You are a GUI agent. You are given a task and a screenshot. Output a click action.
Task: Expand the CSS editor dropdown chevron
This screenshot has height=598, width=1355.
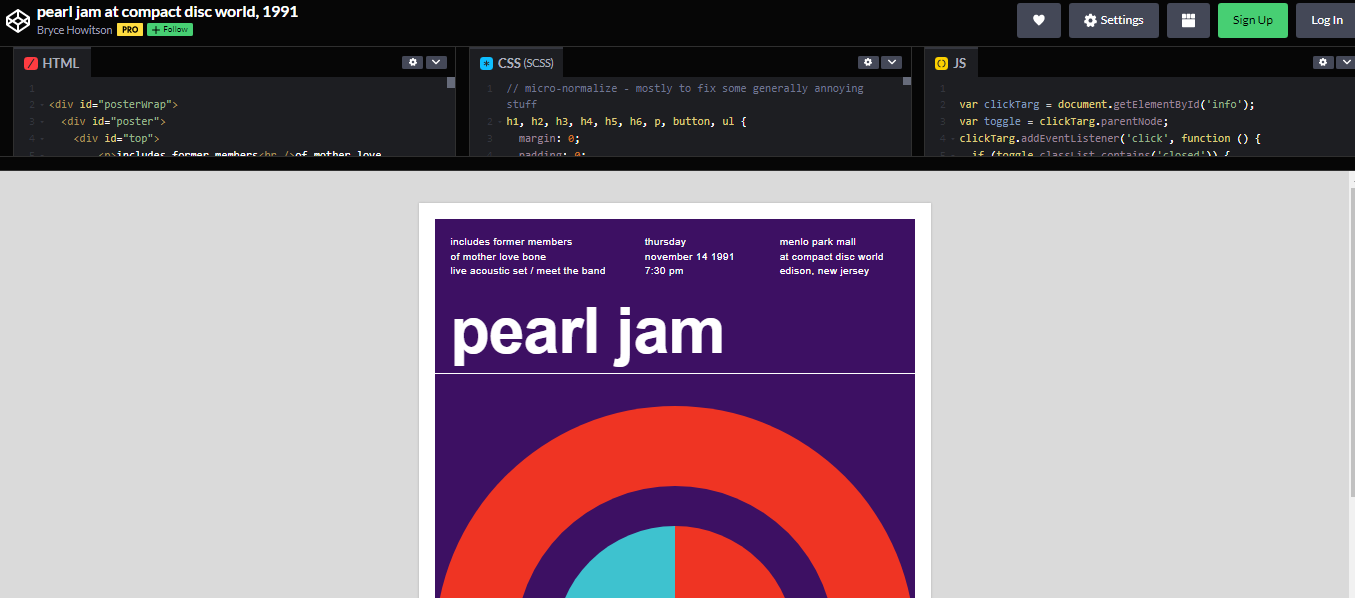(892, 62)
